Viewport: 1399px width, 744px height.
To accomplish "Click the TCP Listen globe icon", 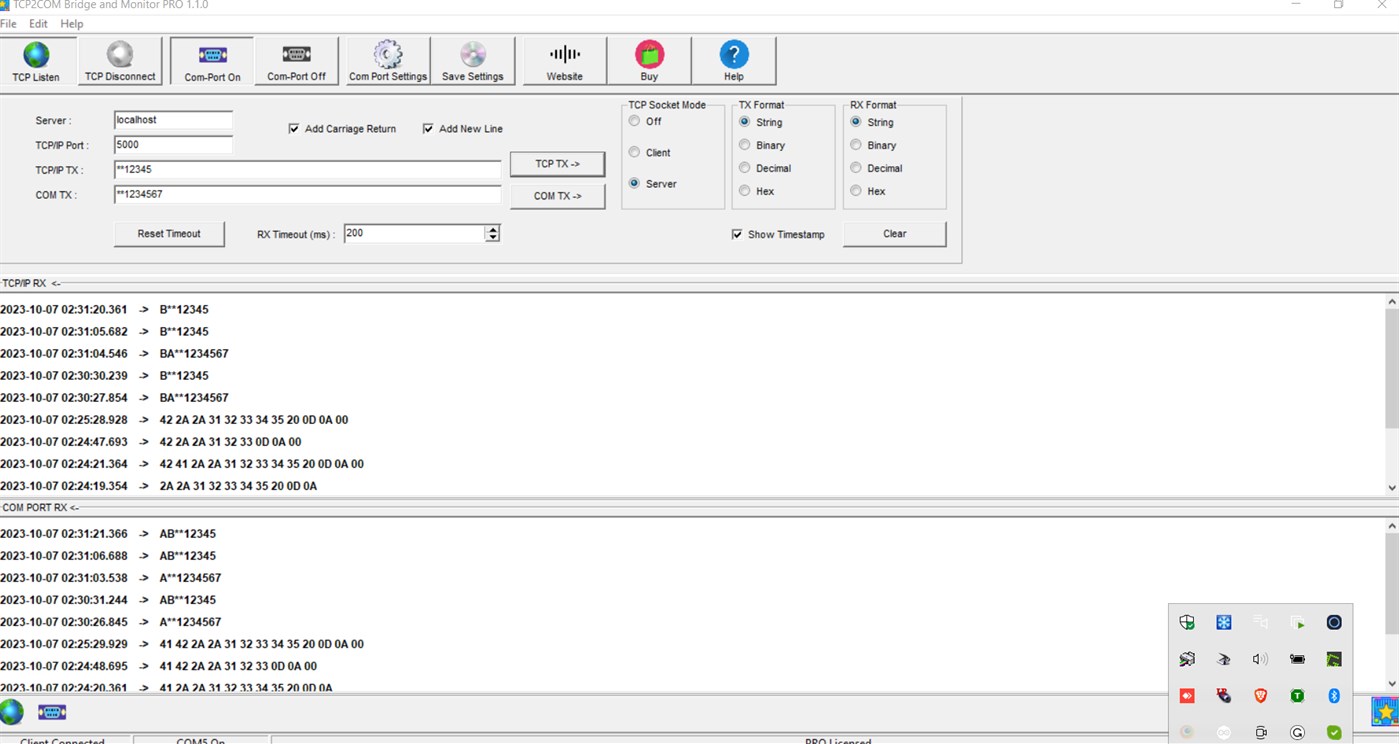I will coord(36,55).
